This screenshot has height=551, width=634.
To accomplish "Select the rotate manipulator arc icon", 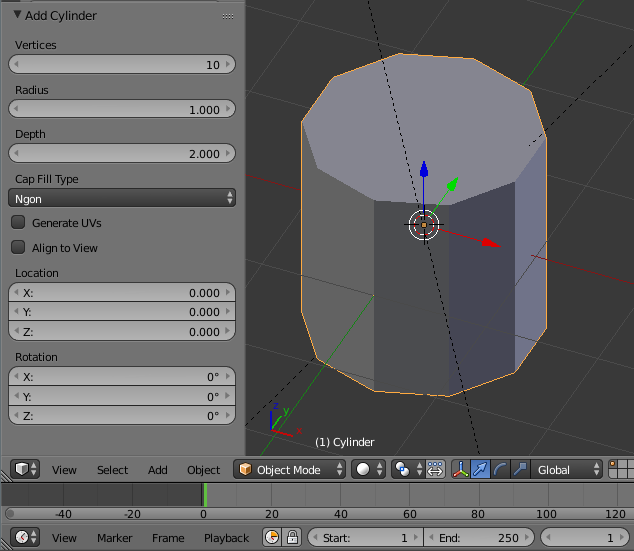I will (x=500, y=469).
